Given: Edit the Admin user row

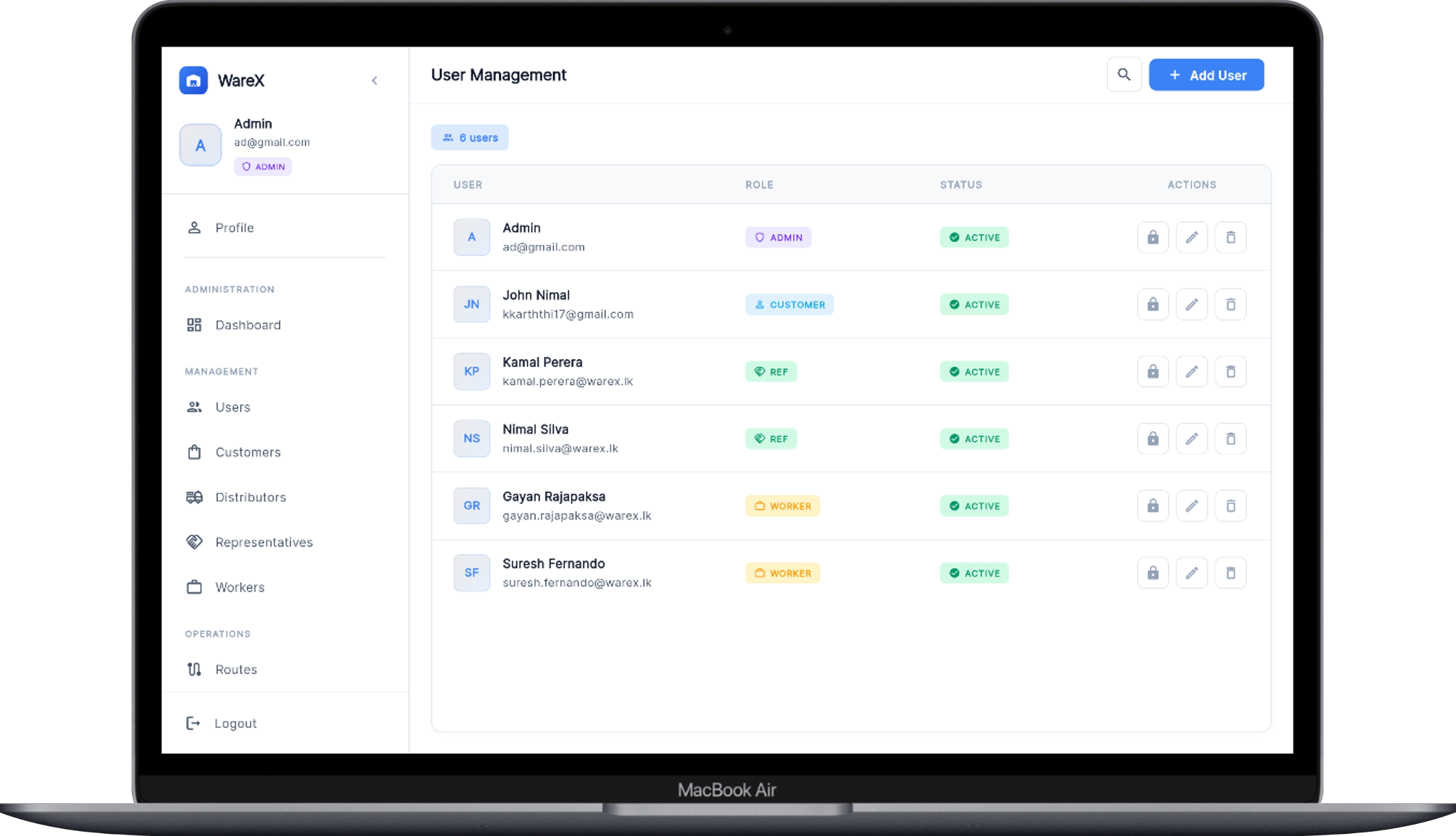Looking at the screenshot, I should (1192, 237).
